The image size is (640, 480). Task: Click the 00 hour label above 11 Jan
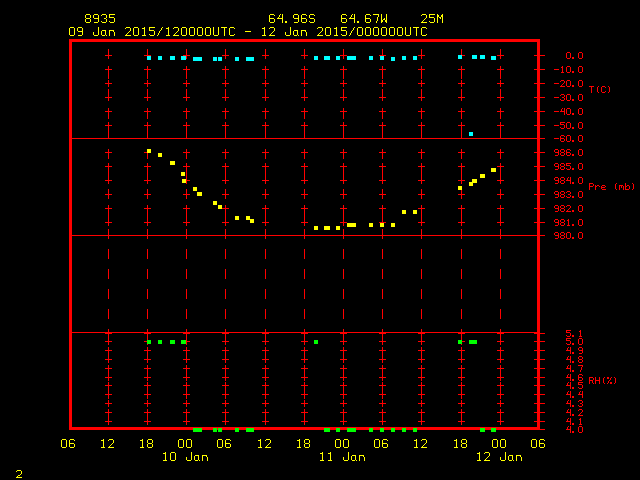pos(342,443)
